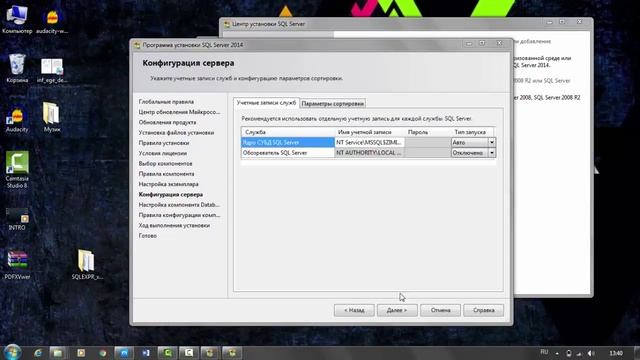Open the SQLEXPR_x... folder on the desktop
Image resolution: width=640 pixels, height=360 pixels.
tap(87, 264)
